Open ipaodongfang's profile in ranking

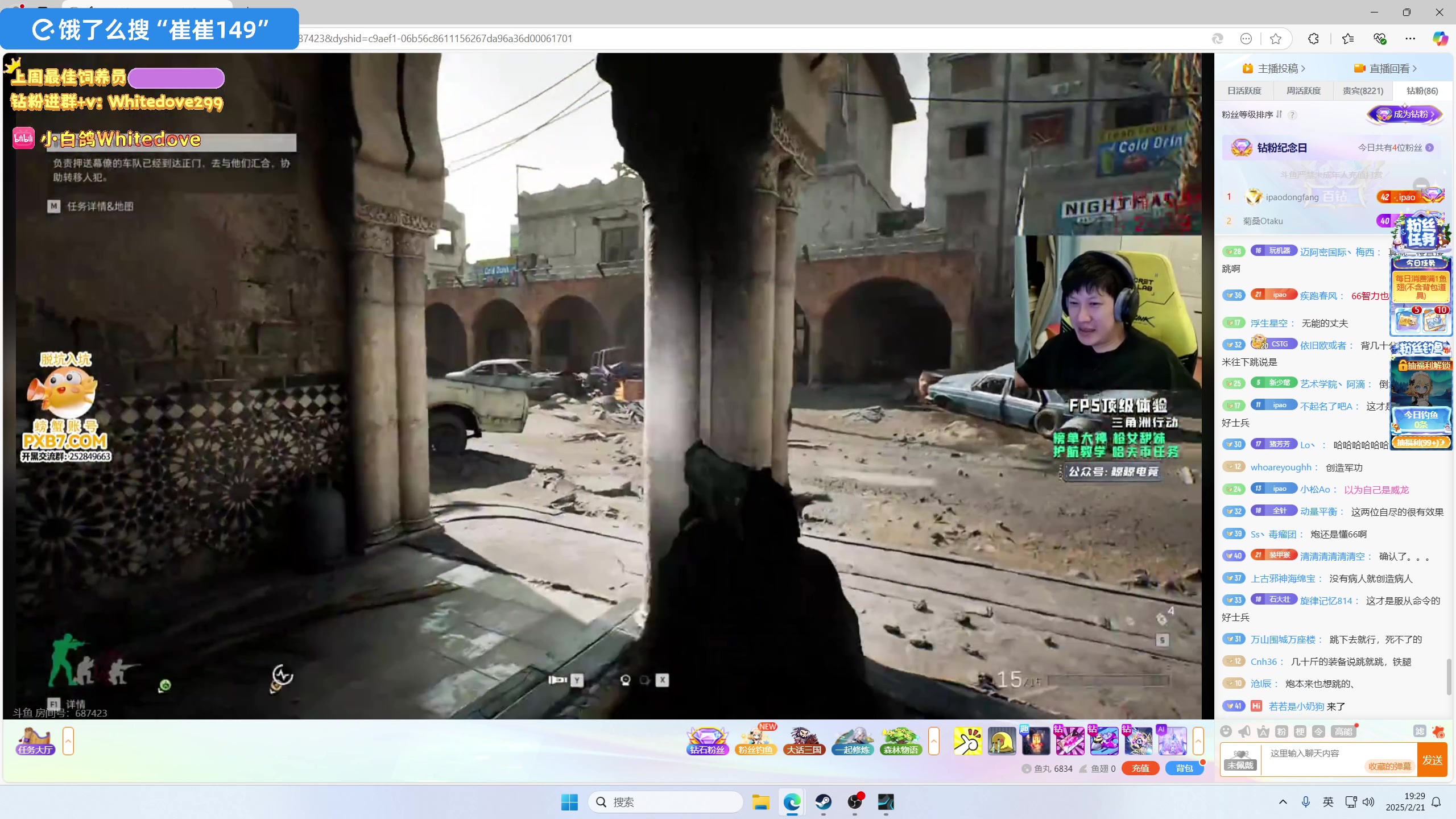coord(1292,197)
